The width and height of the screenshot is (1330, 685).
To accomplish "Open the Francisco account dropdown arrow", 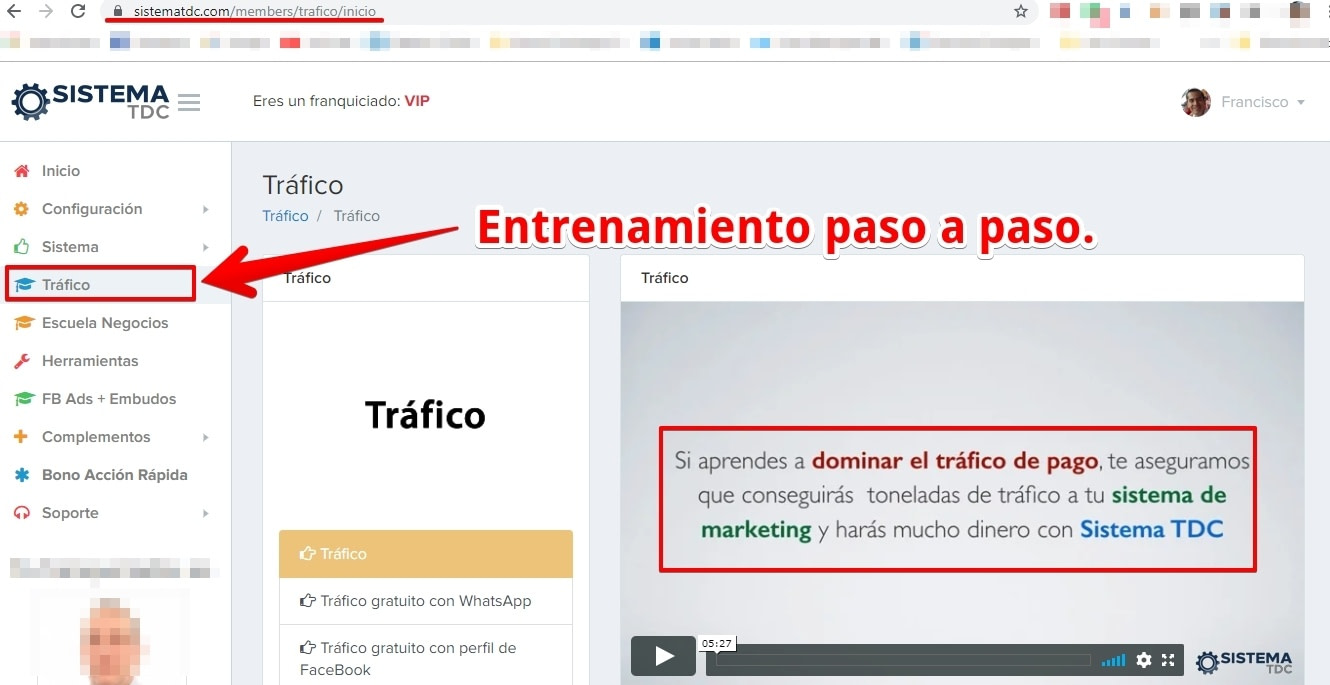I will (1301, 103).
